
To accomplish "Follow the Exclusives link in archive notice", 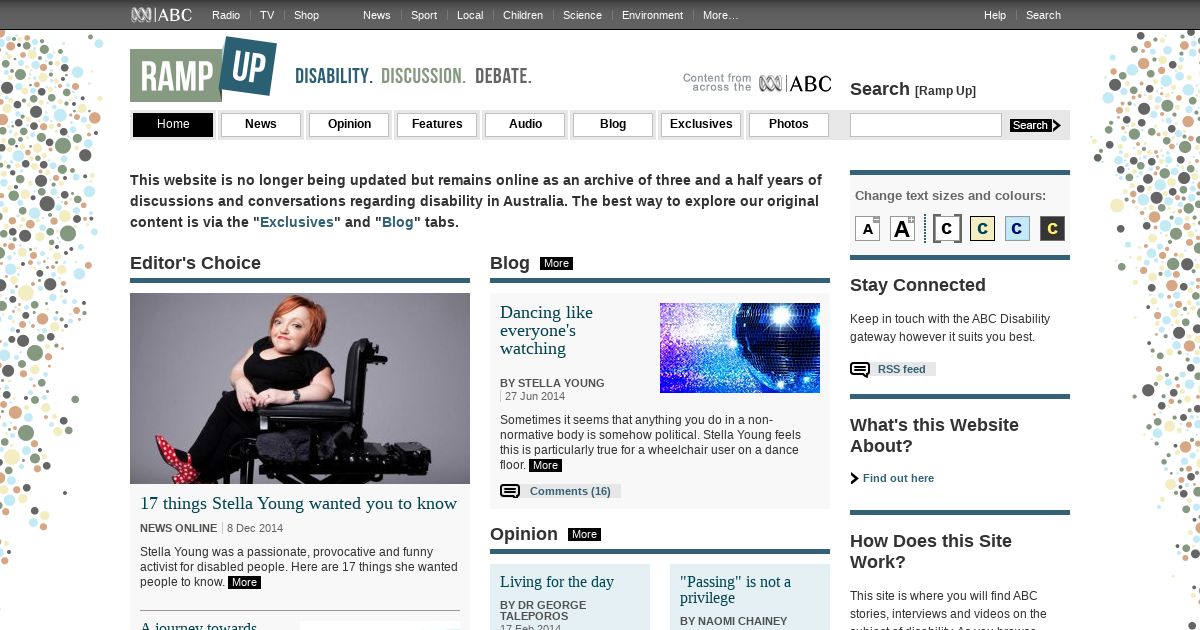I will [297, 222].
